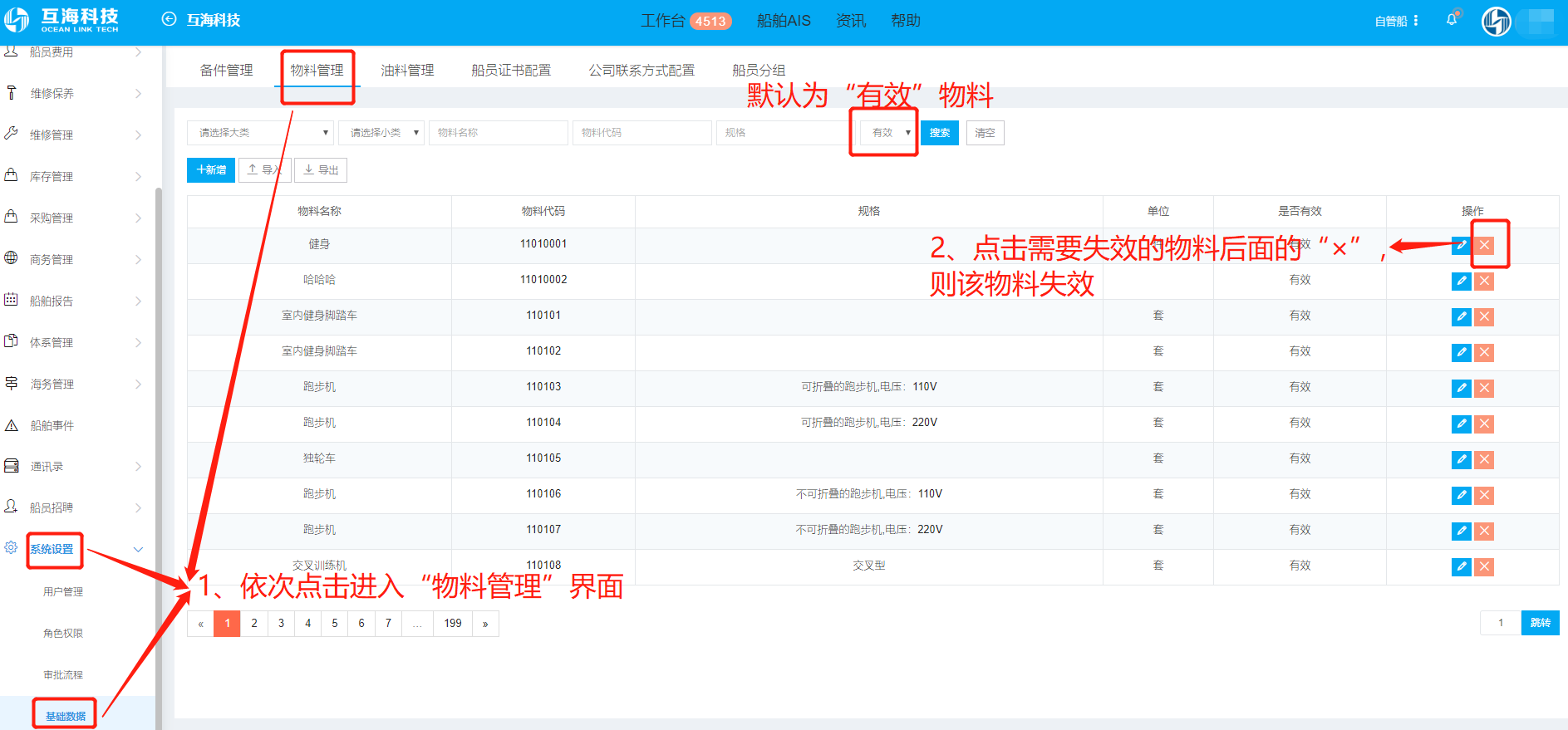The height and width of the screenshot is (730, 1568).
Task: Invalidate the 交叉训练机 material
Action: tap(1484, 566)
